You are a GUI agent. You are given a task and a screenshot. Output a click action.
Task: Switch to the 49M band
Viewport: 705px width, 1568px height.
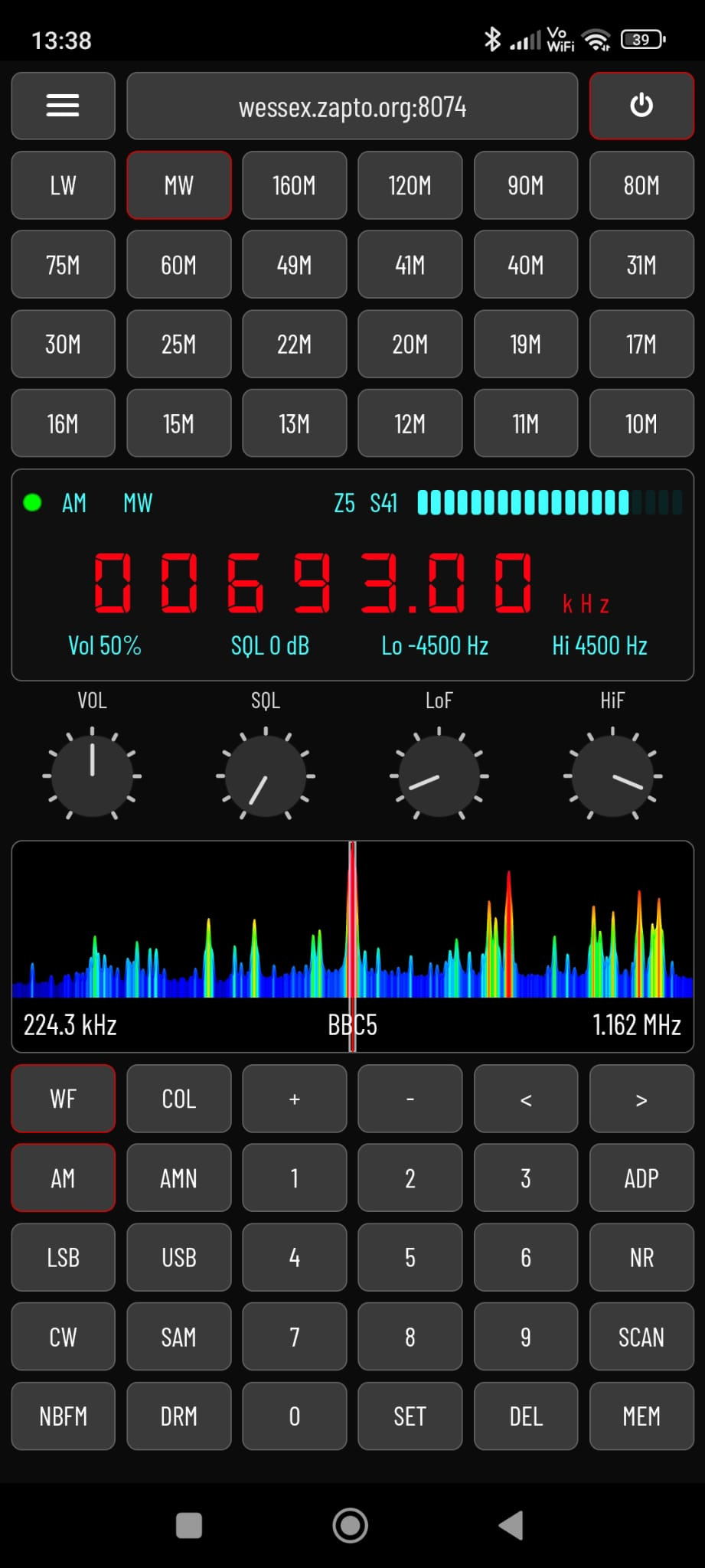pyautogui.click(x=294, y=265)
